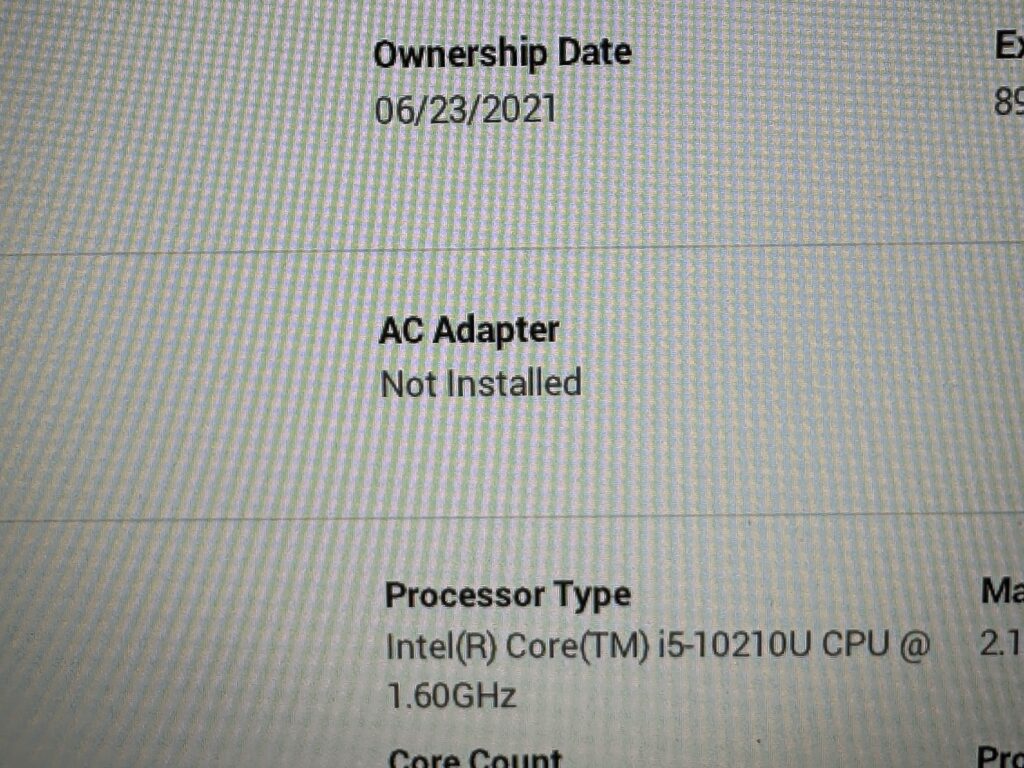The width and height of the screenshot is (1024, 768).
Task: Click the cut-off Ma heading at right
Action: point(1002,592)
